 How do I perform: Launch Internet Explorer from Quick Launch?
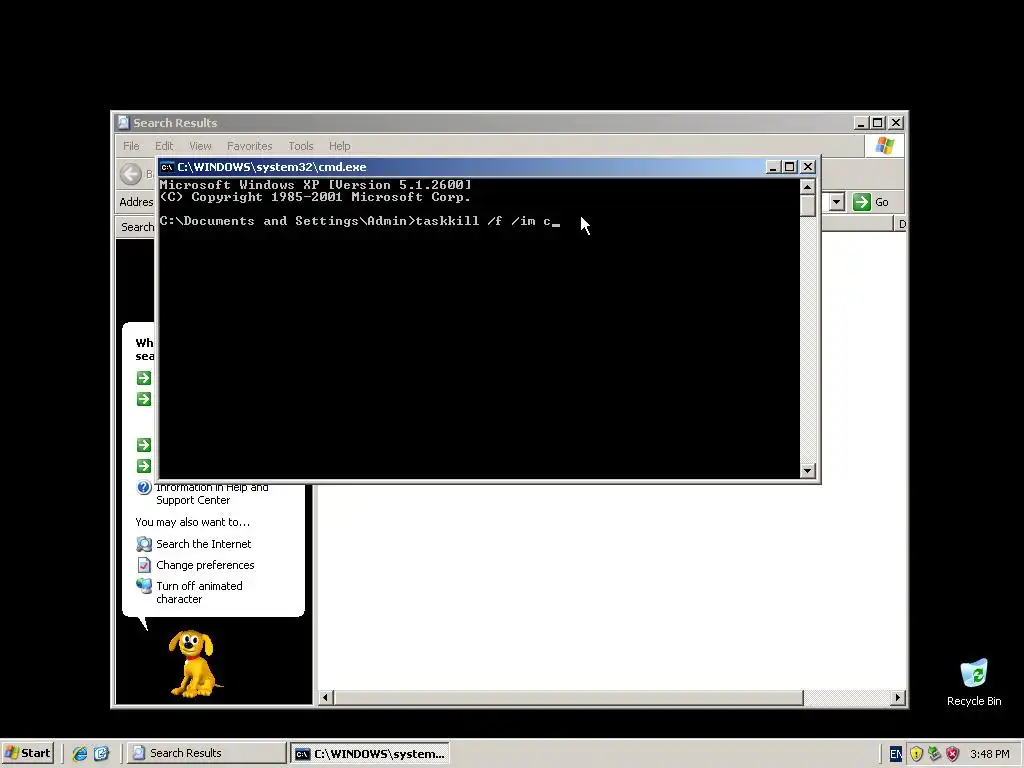click(80, 754)
